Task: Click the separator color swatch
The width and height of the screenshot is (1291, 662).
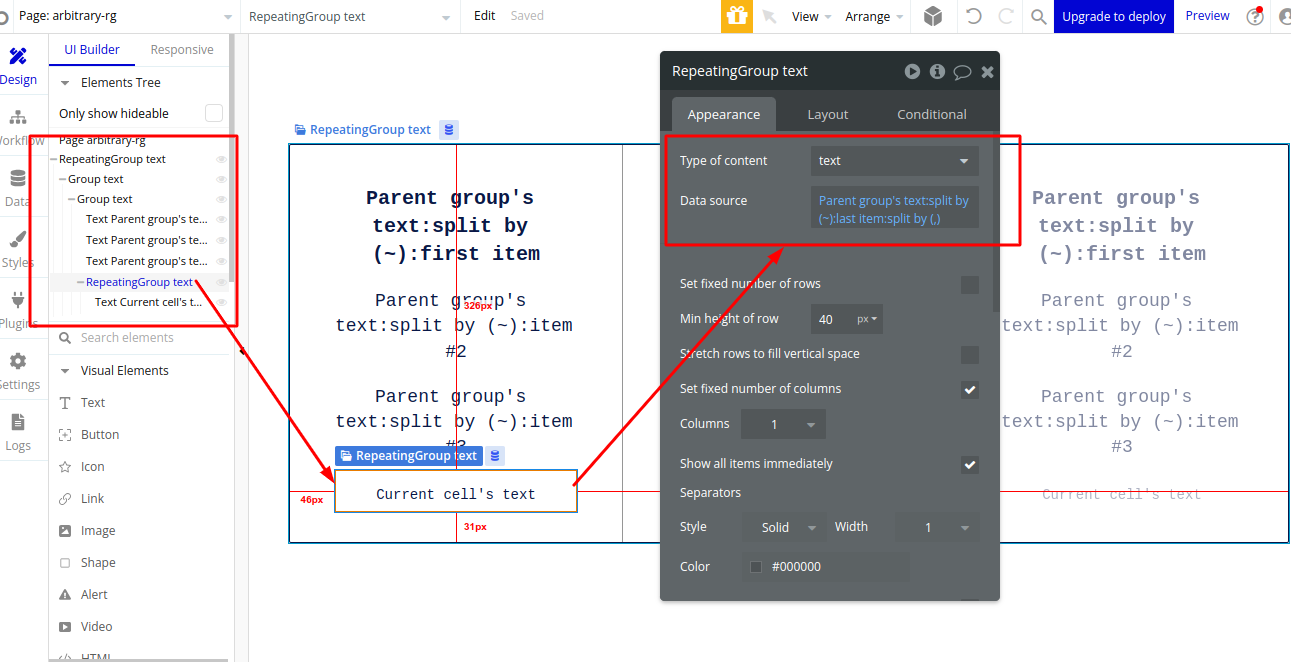Action: 756,567
